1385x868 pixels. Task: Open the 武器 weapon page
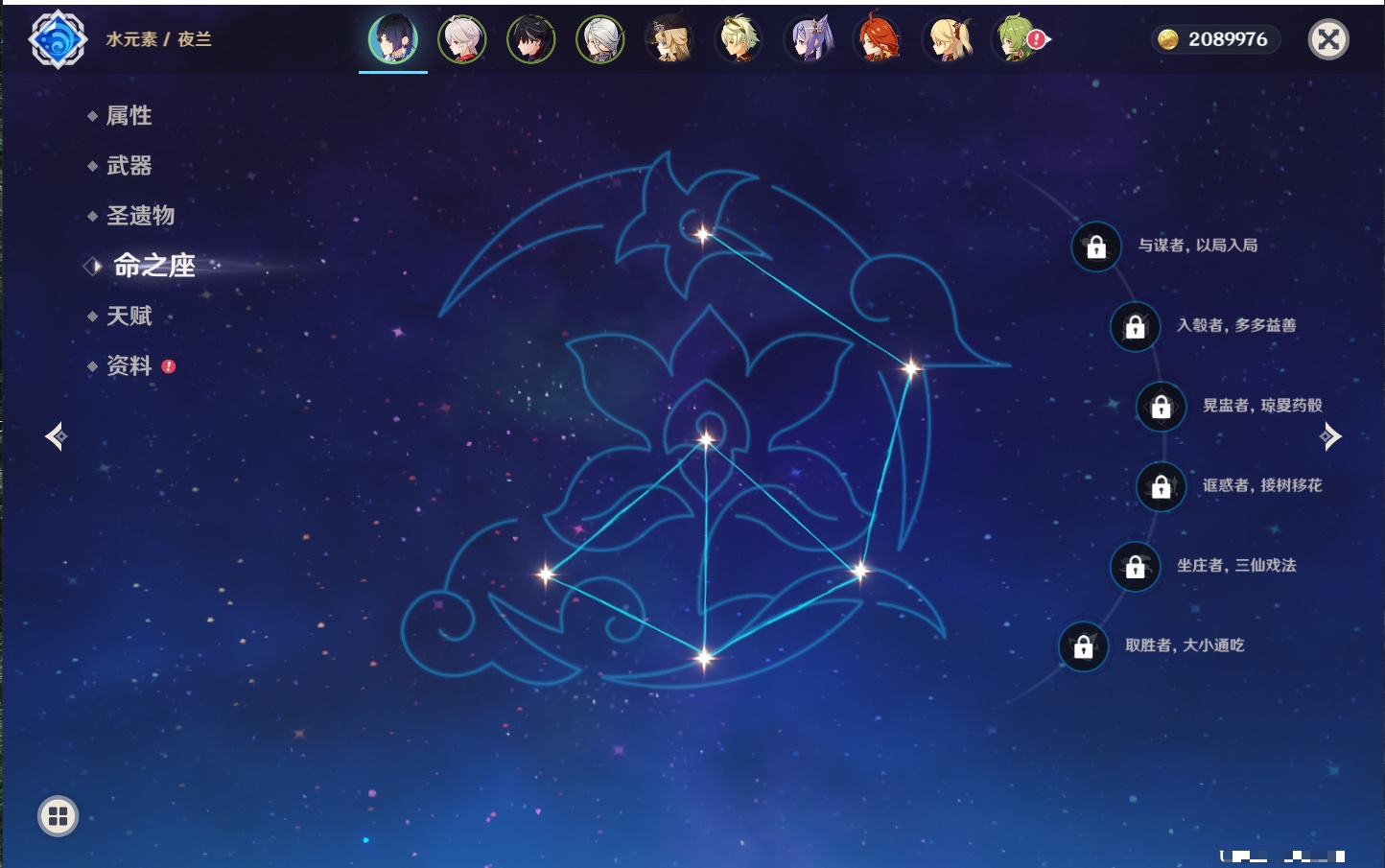coord(129,166)
